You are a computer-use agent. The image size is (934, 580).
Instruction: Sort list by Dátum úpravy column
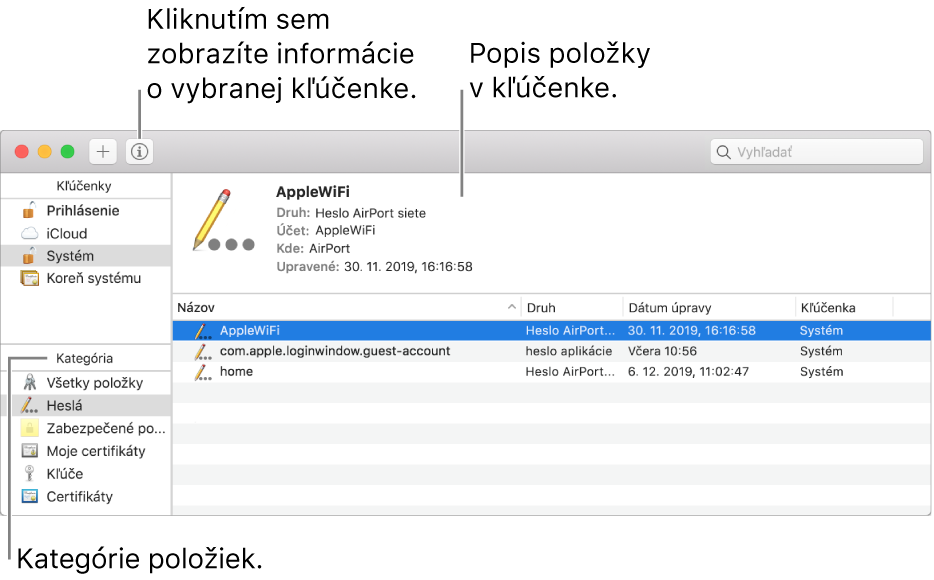tap(709, 307)
